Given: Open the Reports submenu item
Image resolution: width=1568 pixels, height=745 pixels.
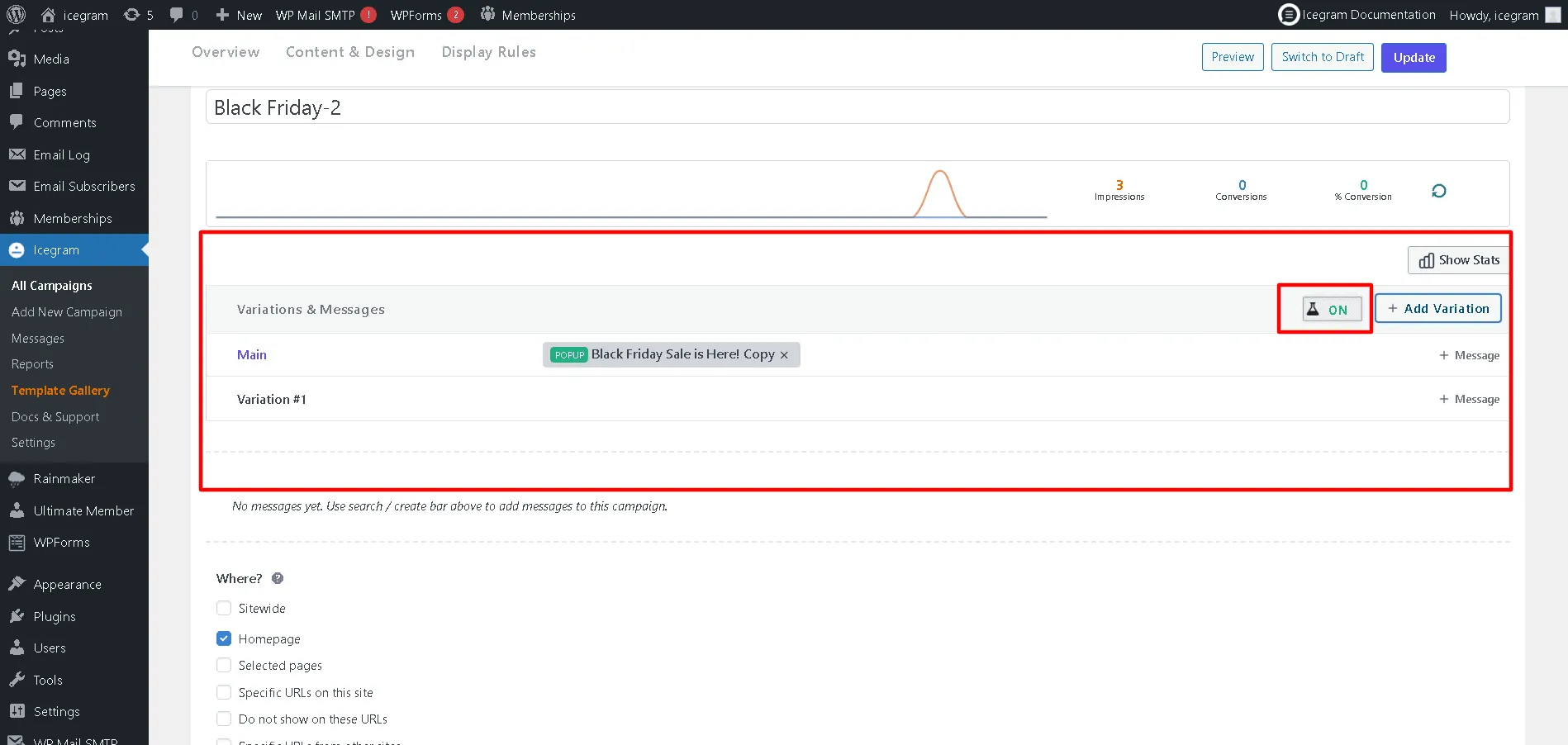Looking at the screenshot, I should pyautogui.click(x=32, y=364).
